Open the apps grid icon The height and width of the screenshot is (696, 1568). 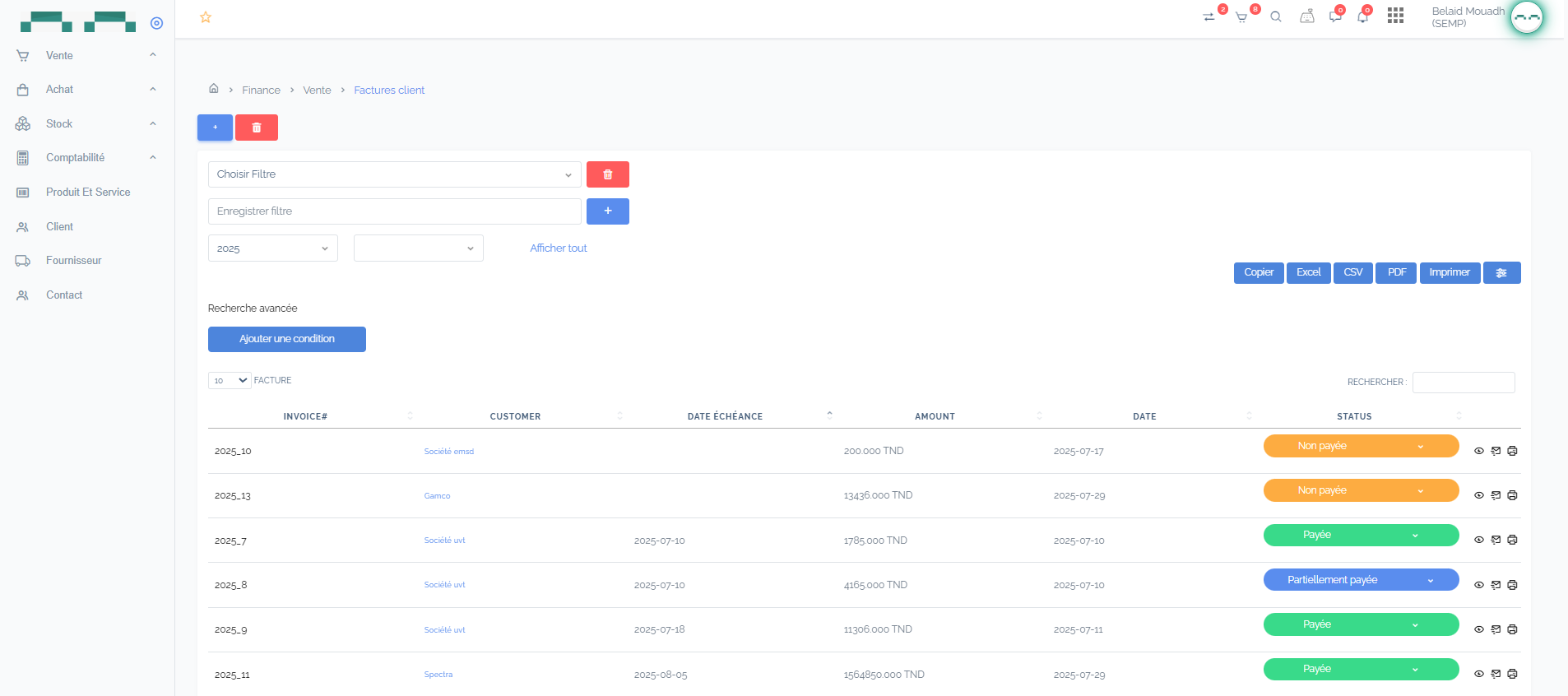(x=1395, y=16)
